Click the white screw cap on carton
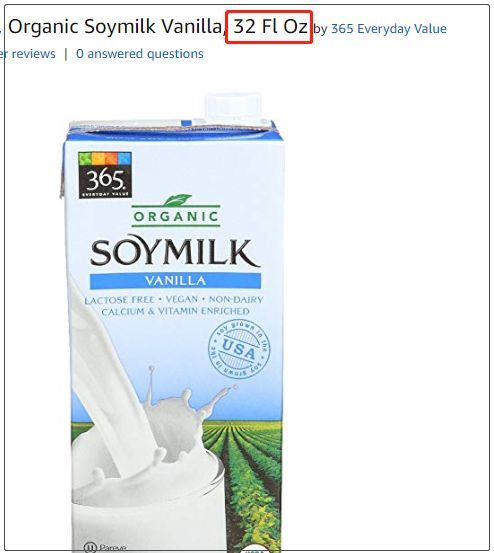 point(233,105)
